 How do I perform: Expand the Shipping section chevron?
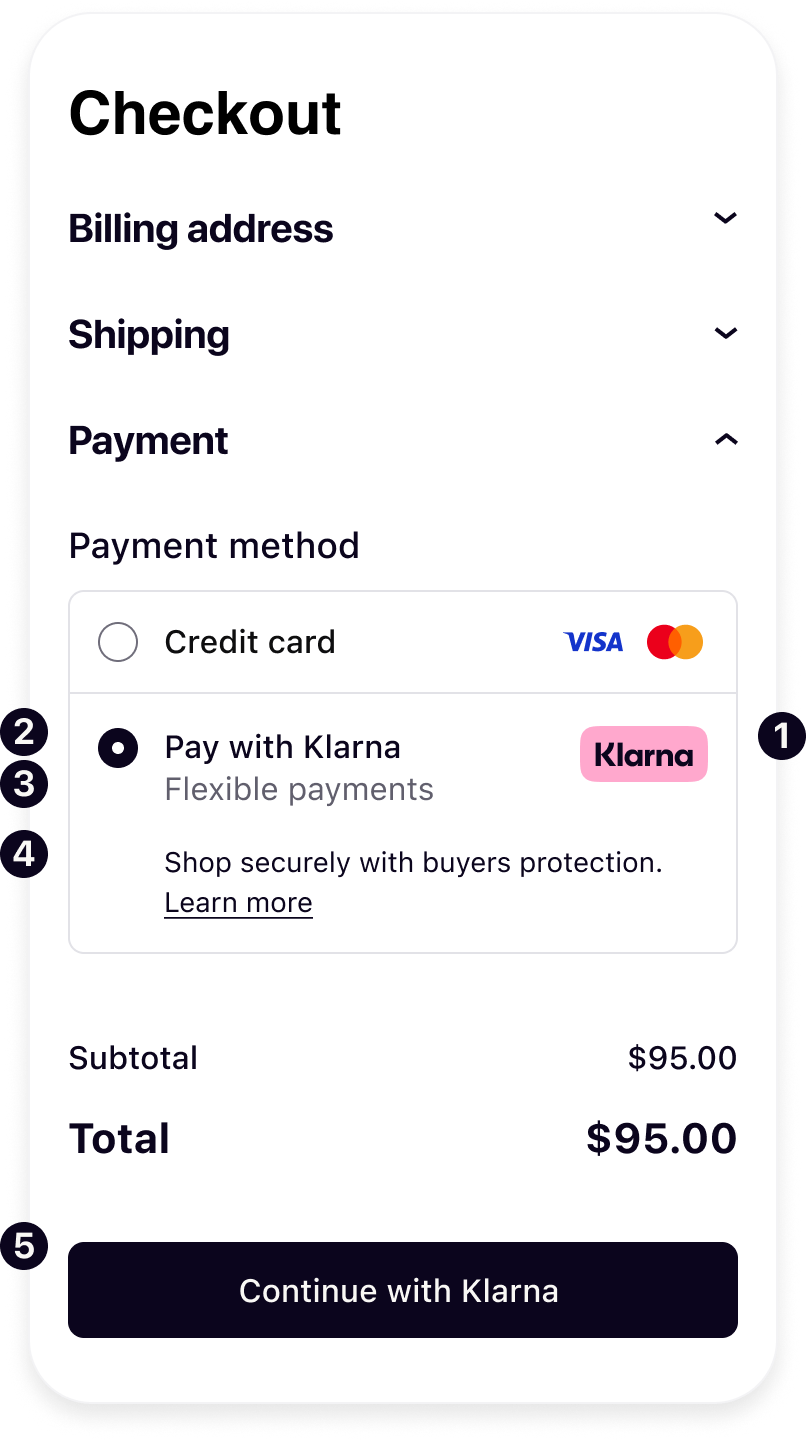[725, 333]
